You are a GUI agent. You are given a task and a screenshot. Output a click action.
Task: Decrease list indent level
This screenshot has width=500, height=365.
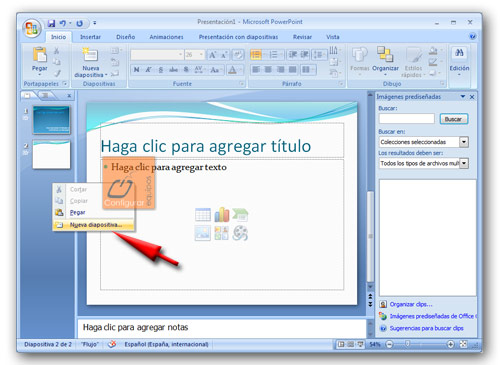point(293,55)
